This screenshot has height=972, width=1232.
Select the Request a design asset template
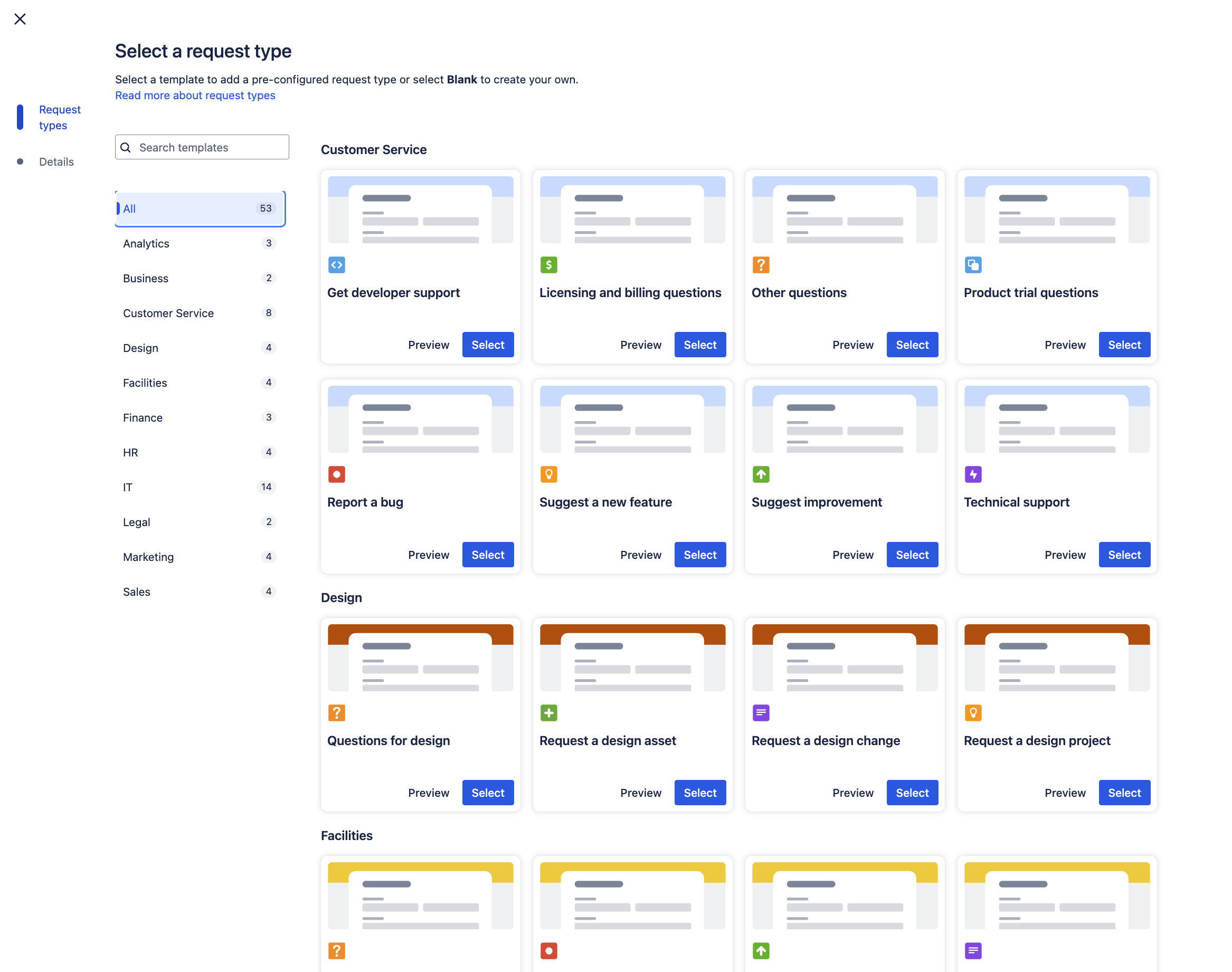coord(700,792)
